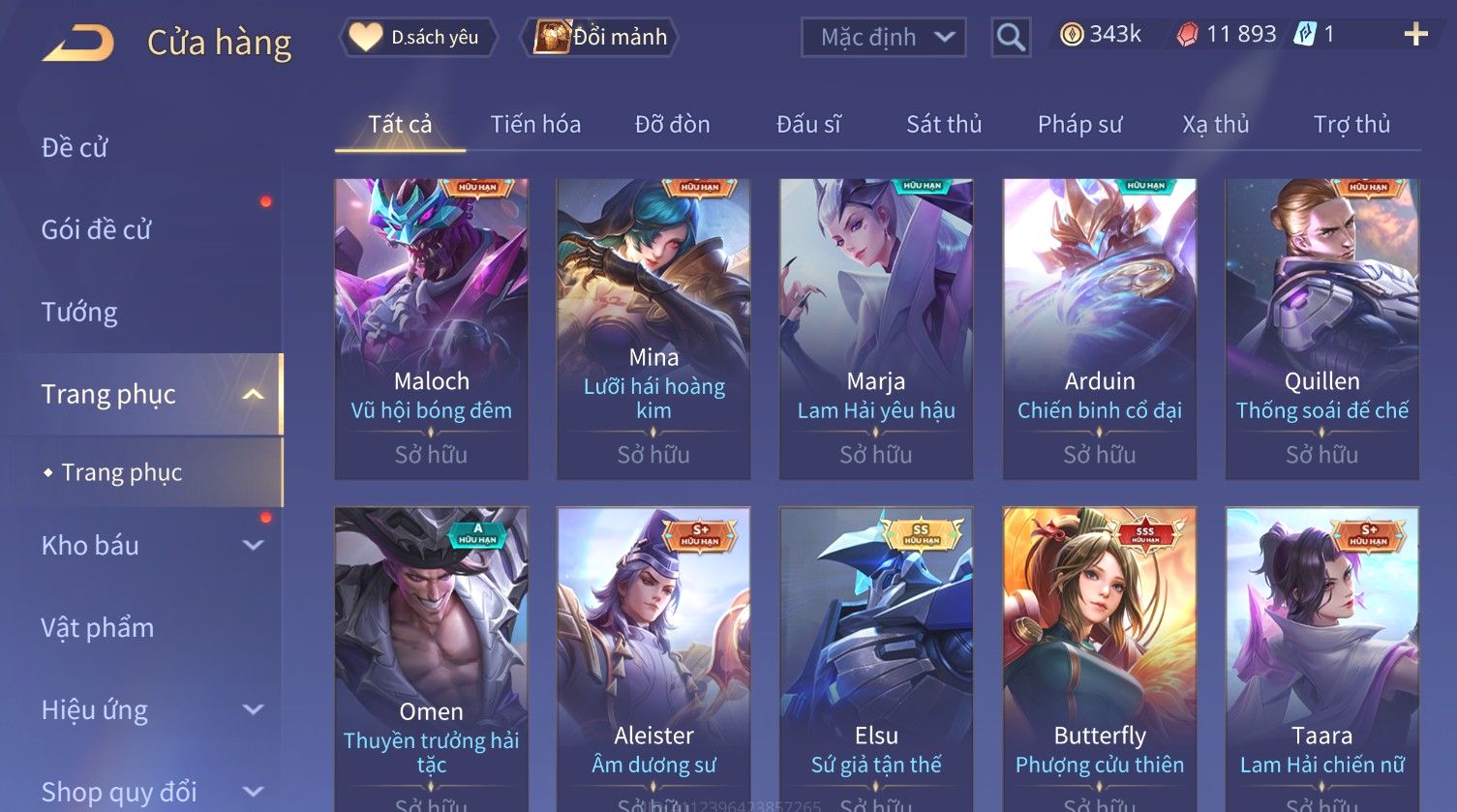Click the gold coin icon showing 343k
This screenshot has height=812, width=1457.
[1072, 35]
